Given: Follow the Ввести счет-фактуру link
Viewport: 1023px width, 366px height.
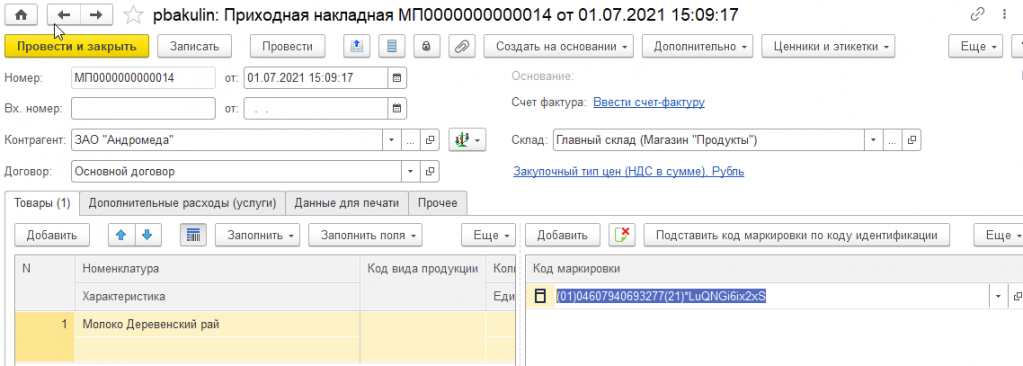Looking at the screenshot, I should tap(649, 102).
